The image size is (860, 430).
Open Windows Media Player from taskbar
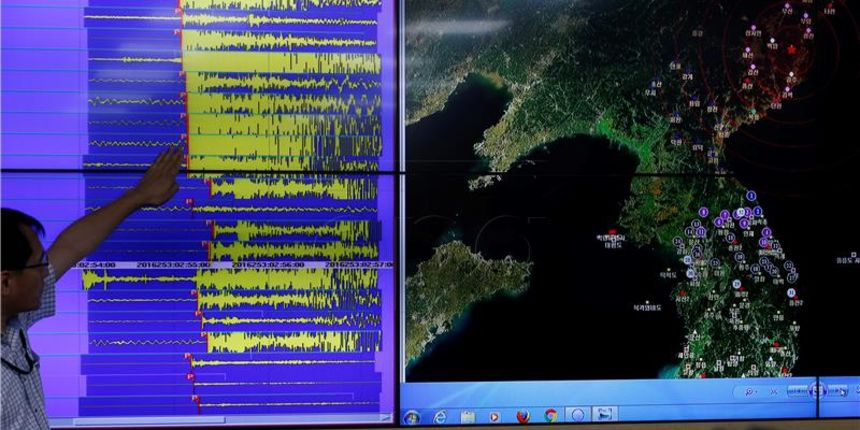point(495,417)
